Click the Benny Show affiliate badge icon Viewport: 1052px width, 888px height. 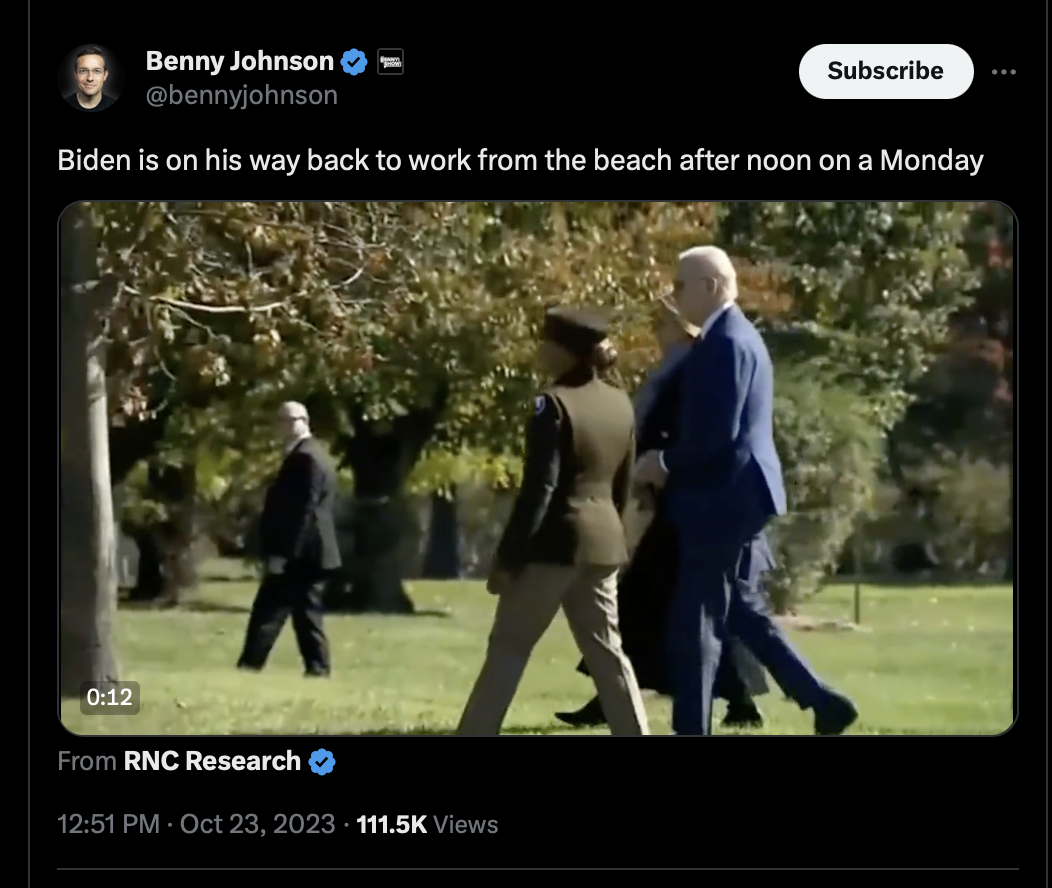390,62
